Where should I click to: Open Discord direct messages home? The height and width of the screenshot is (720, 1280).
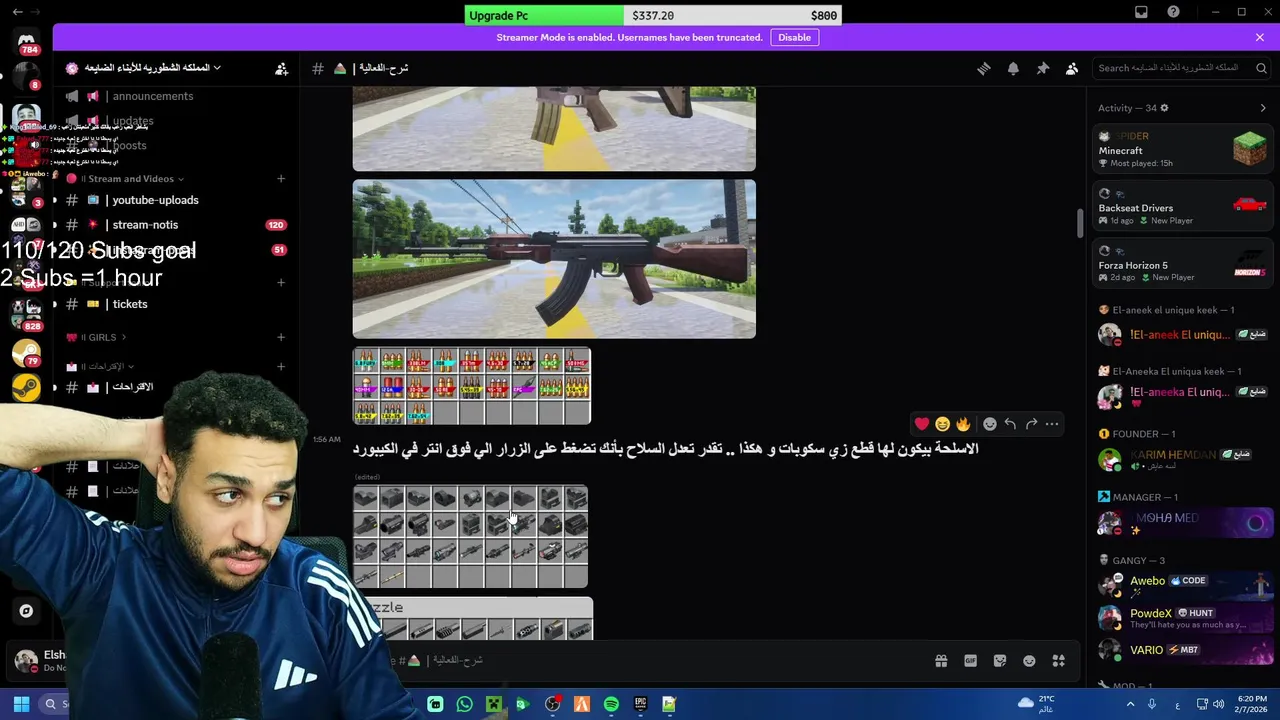coord(26,40)
